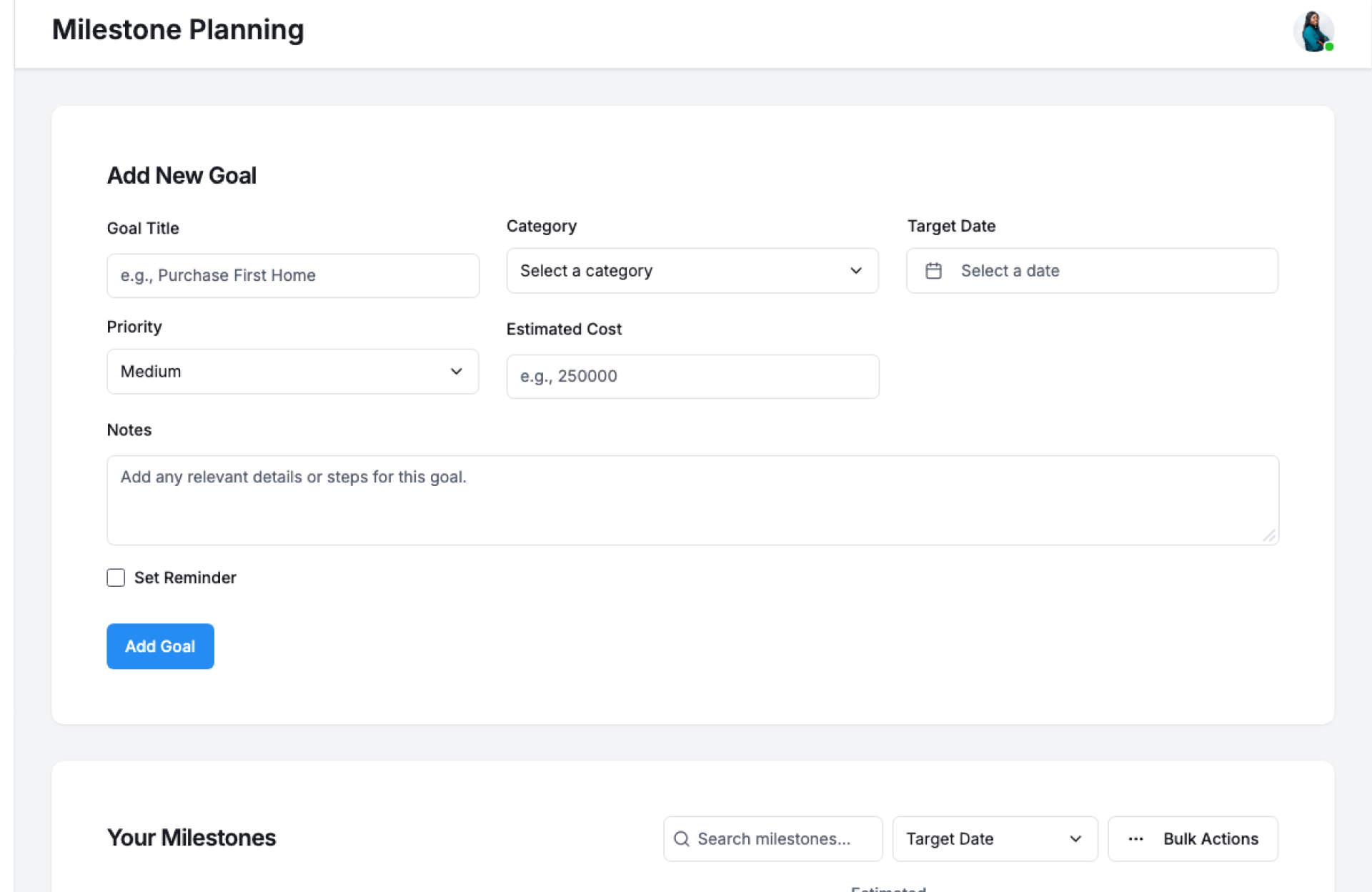Expand the Target Date sort dropdown
This screenshot has height=892, width=1372.
tap(994, 838)
